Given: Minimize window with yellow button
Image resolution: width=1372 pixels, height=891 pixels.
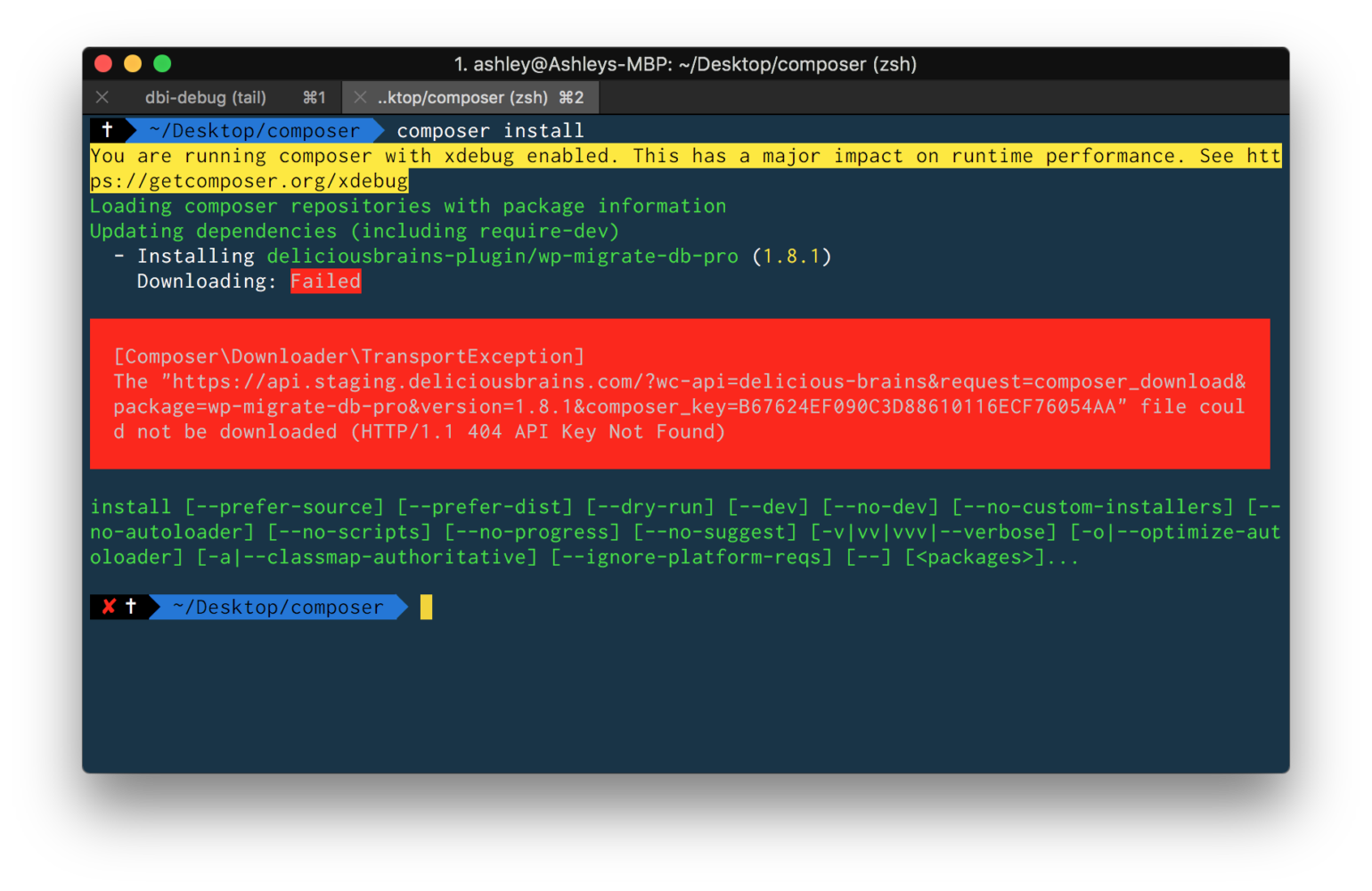Looking at the screenshot, I should [x=133, y=63].
